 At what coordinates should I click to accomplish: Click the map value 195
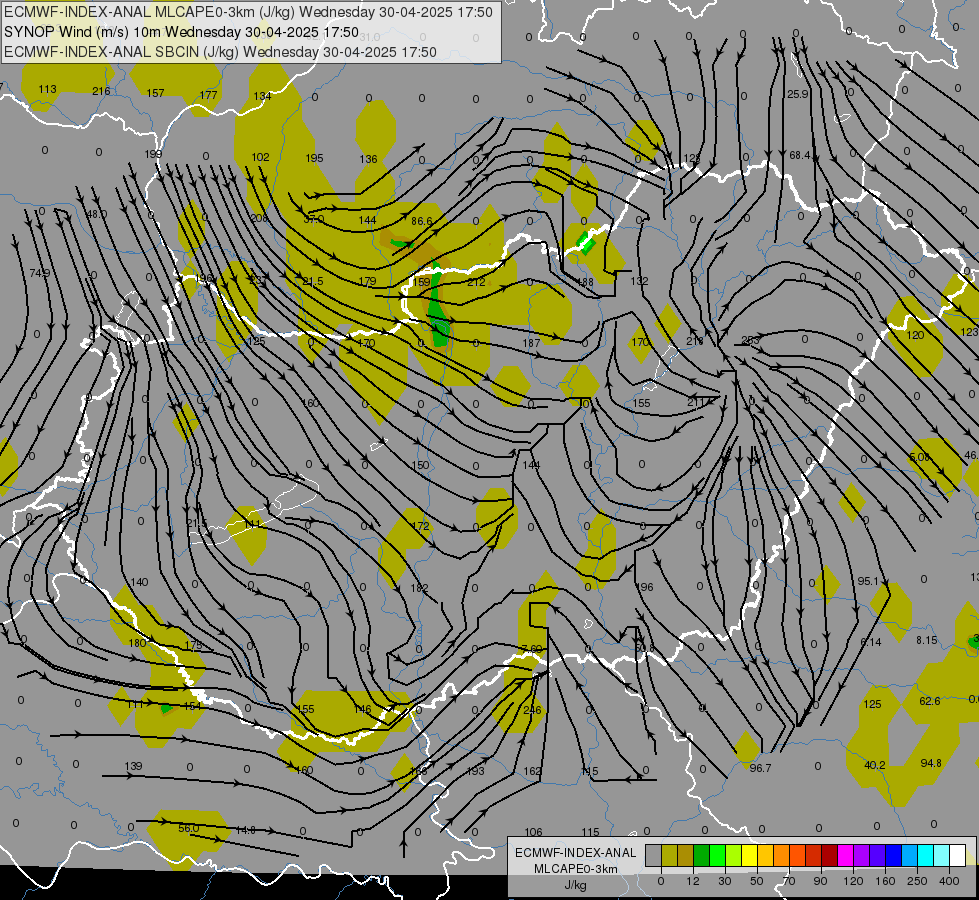pos(314,158)
